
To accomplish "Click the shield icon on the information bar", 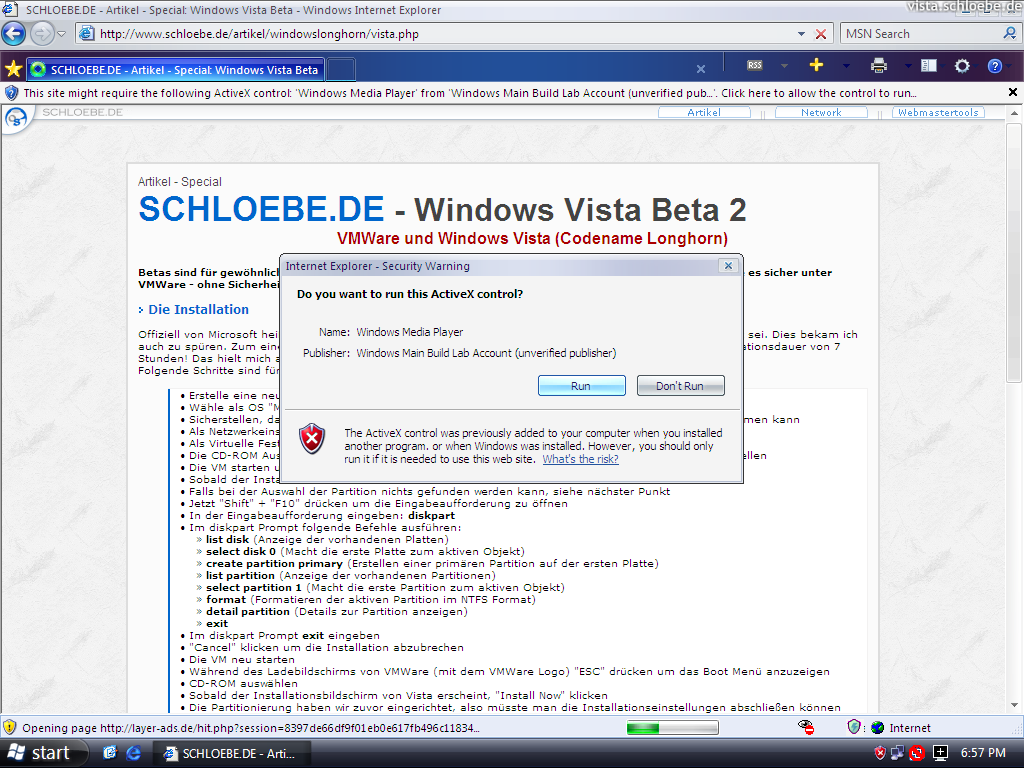I will 11,93.
